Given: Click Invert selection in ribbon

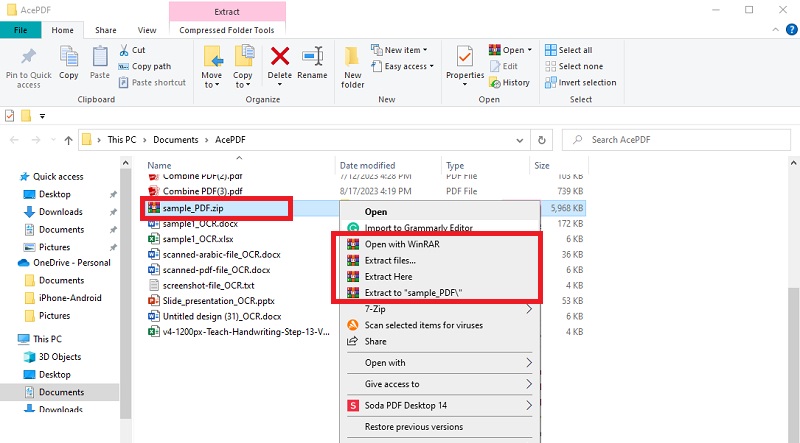Looking at the screenshot, I should click(x=581, y=82).
